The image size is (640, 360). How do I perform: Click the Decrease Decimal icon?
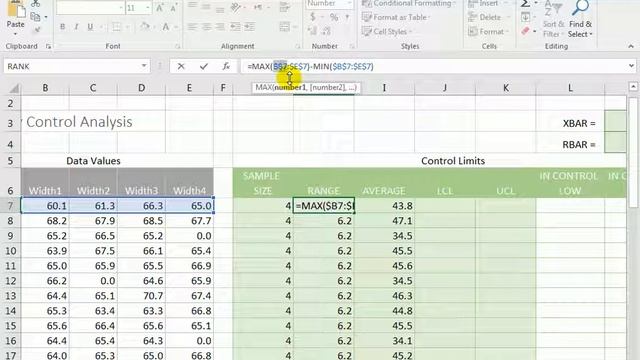pos(327,31)
